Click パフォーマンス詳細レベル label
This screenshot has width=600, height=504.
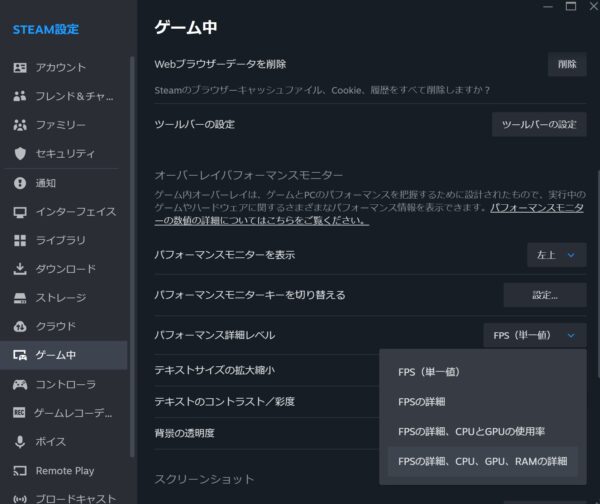pos(215,336)
